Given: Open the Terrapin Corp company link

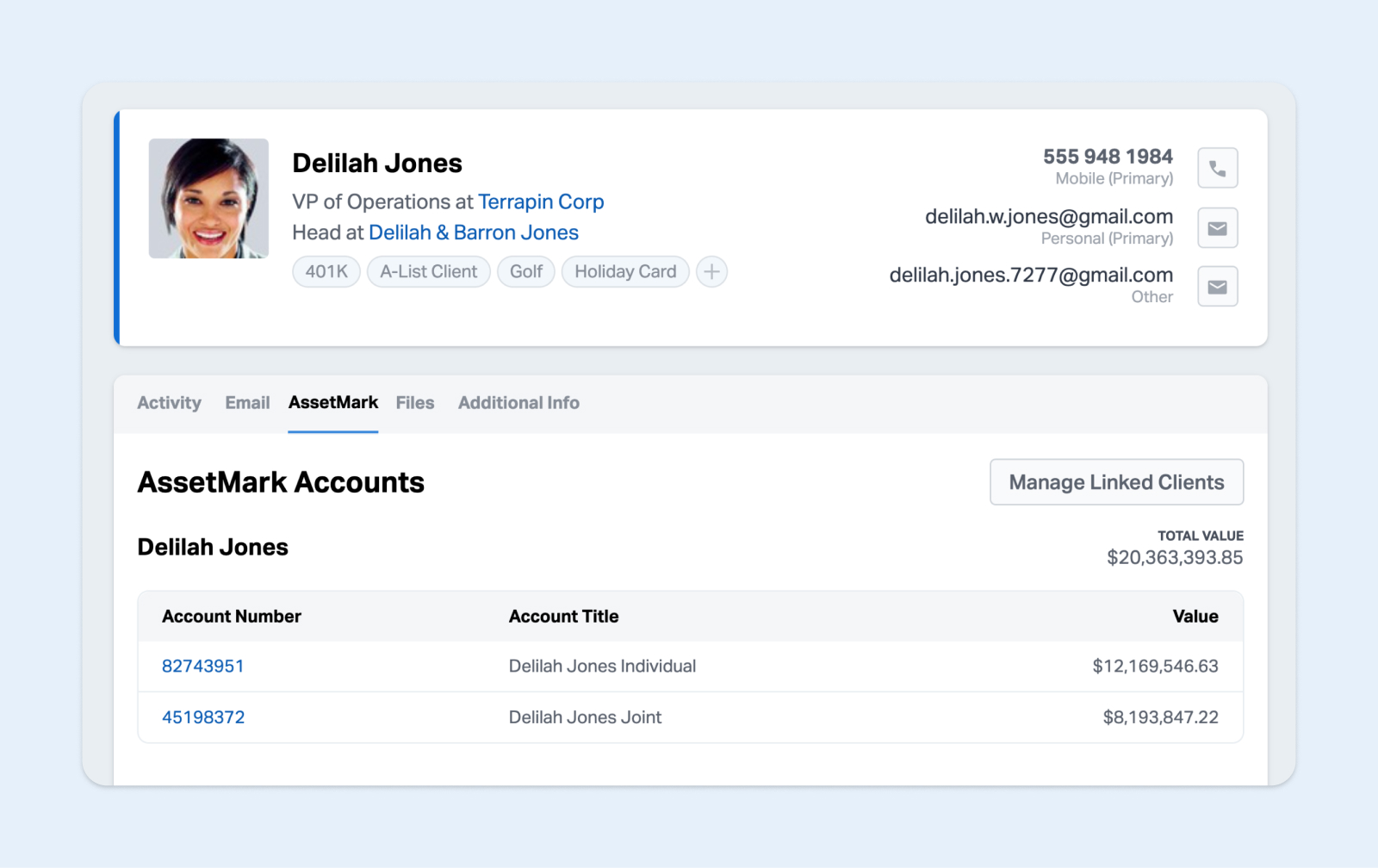Looking at the screenshot, I should (541, 202).
